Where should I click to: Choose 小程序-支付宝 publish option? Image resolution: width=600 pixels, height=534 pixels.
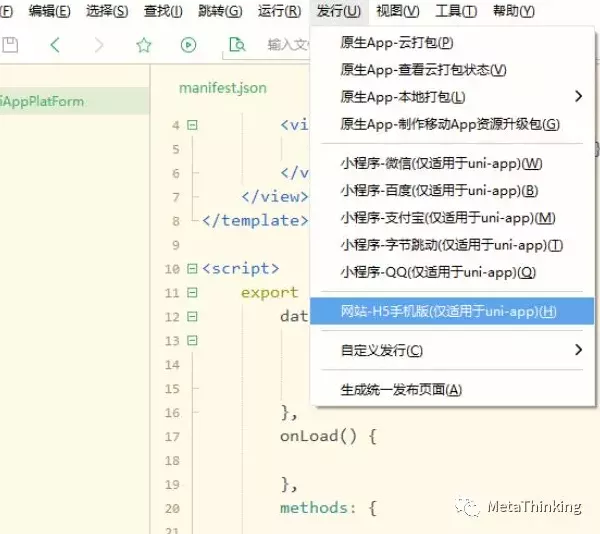[452, 218]
